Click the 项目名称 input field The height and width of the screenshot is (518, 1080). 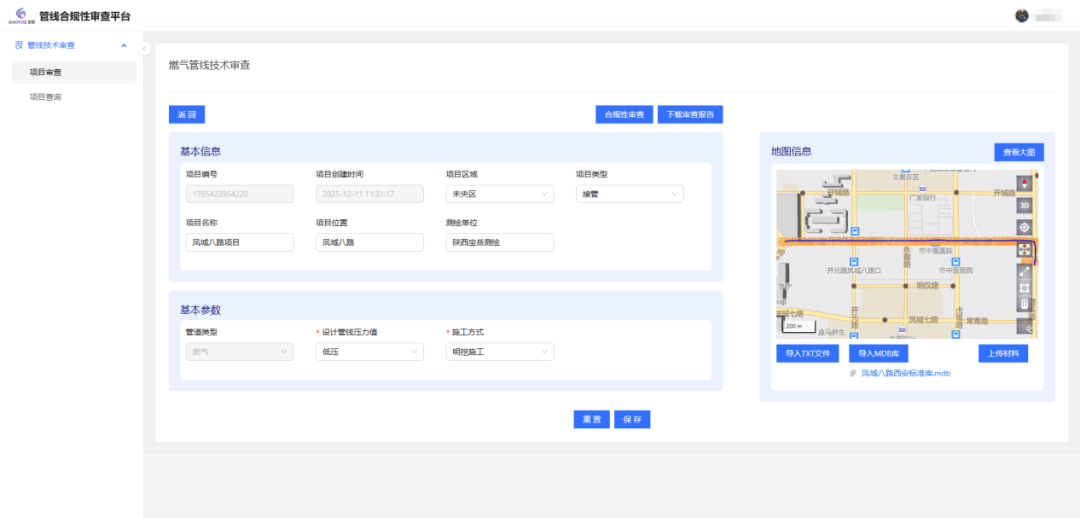click(239, 242)
